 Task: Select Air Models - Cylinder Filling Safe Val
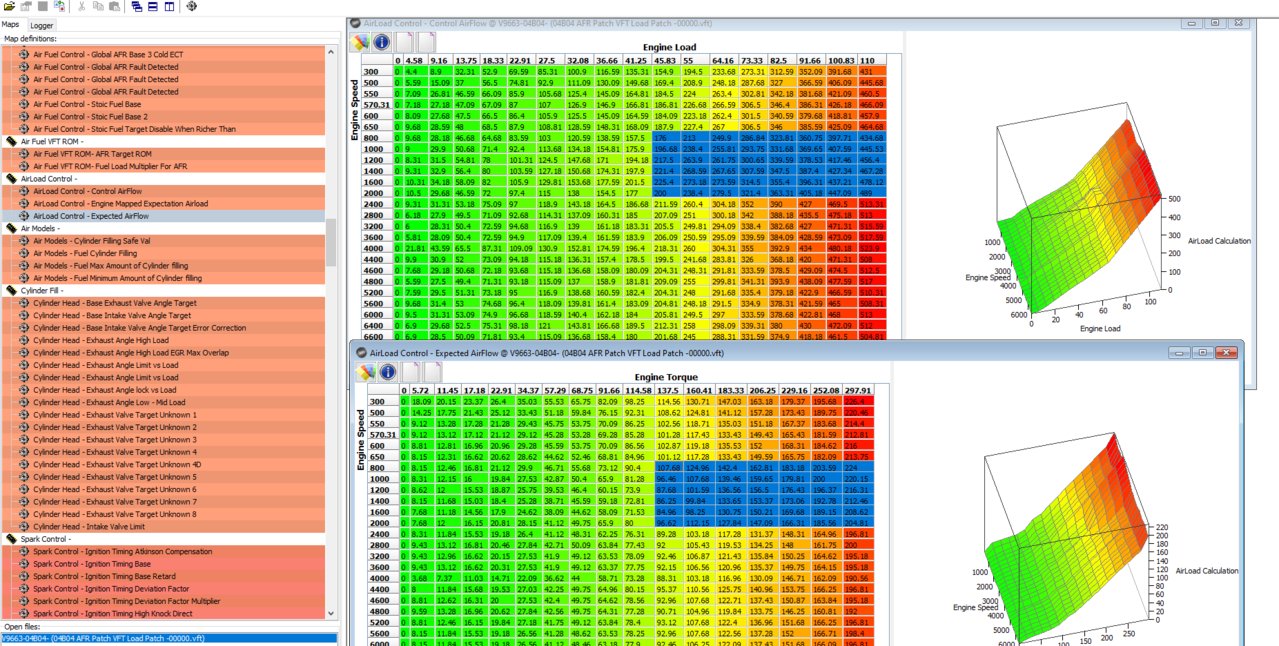coord(163,240)
